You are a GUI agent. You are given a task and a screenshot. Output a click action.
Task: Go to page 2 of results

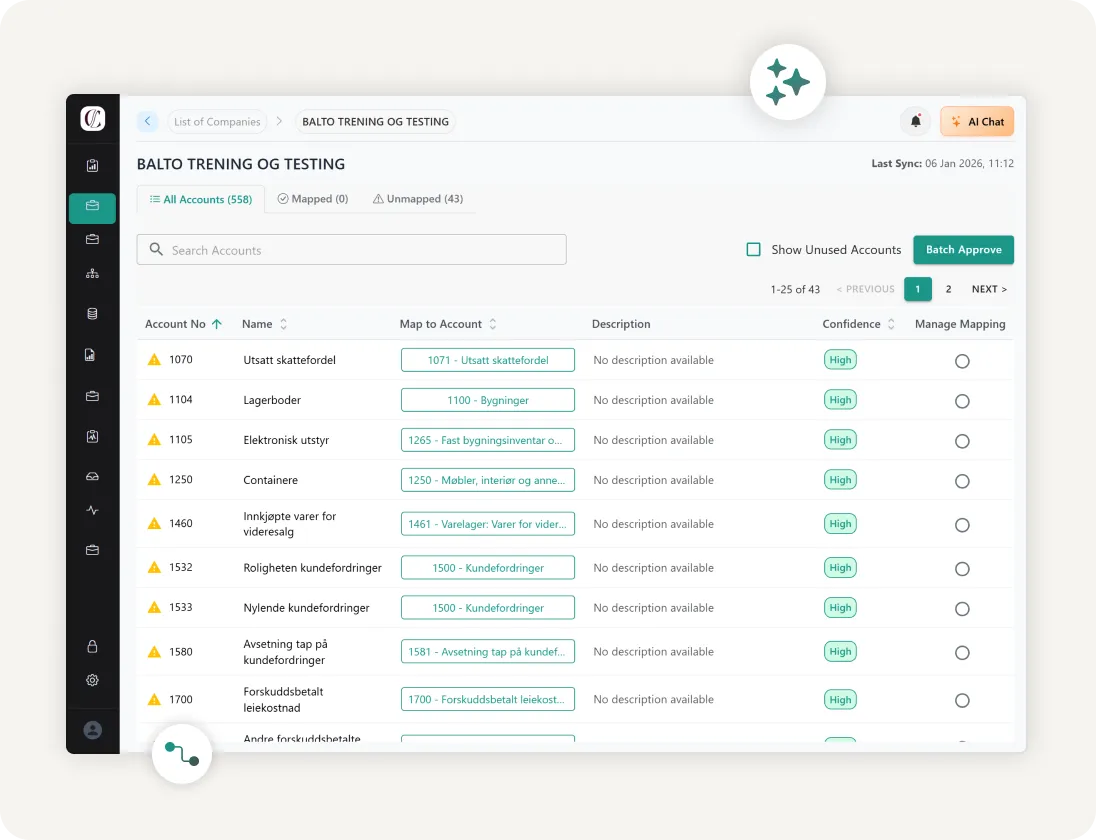click(948, 289)
